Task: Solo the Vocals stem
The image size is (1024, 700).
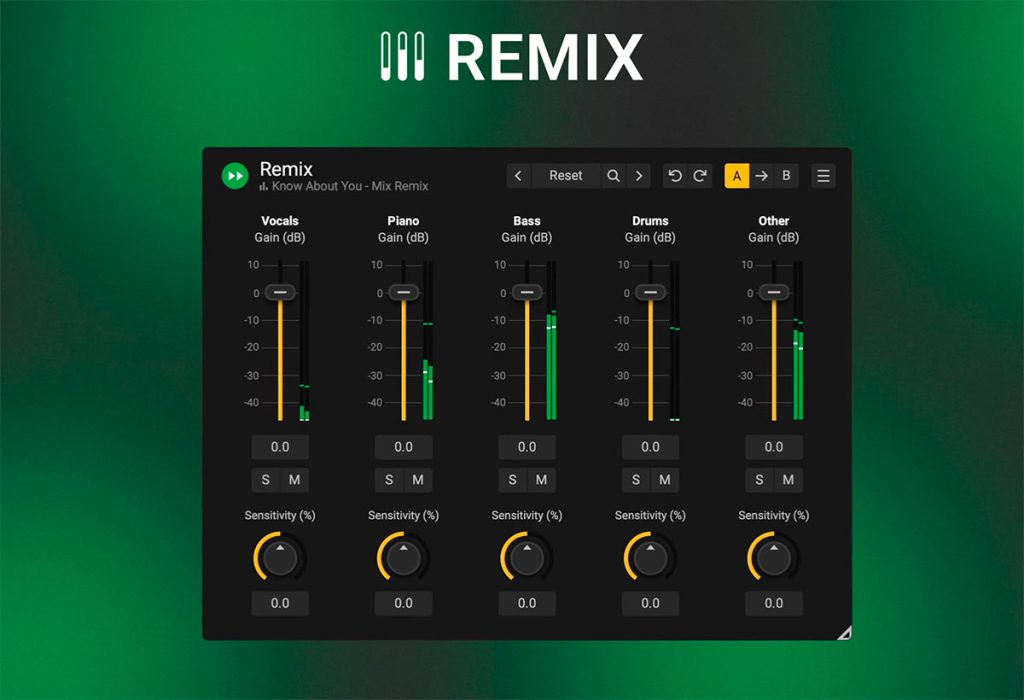Action: click(266, 480)
